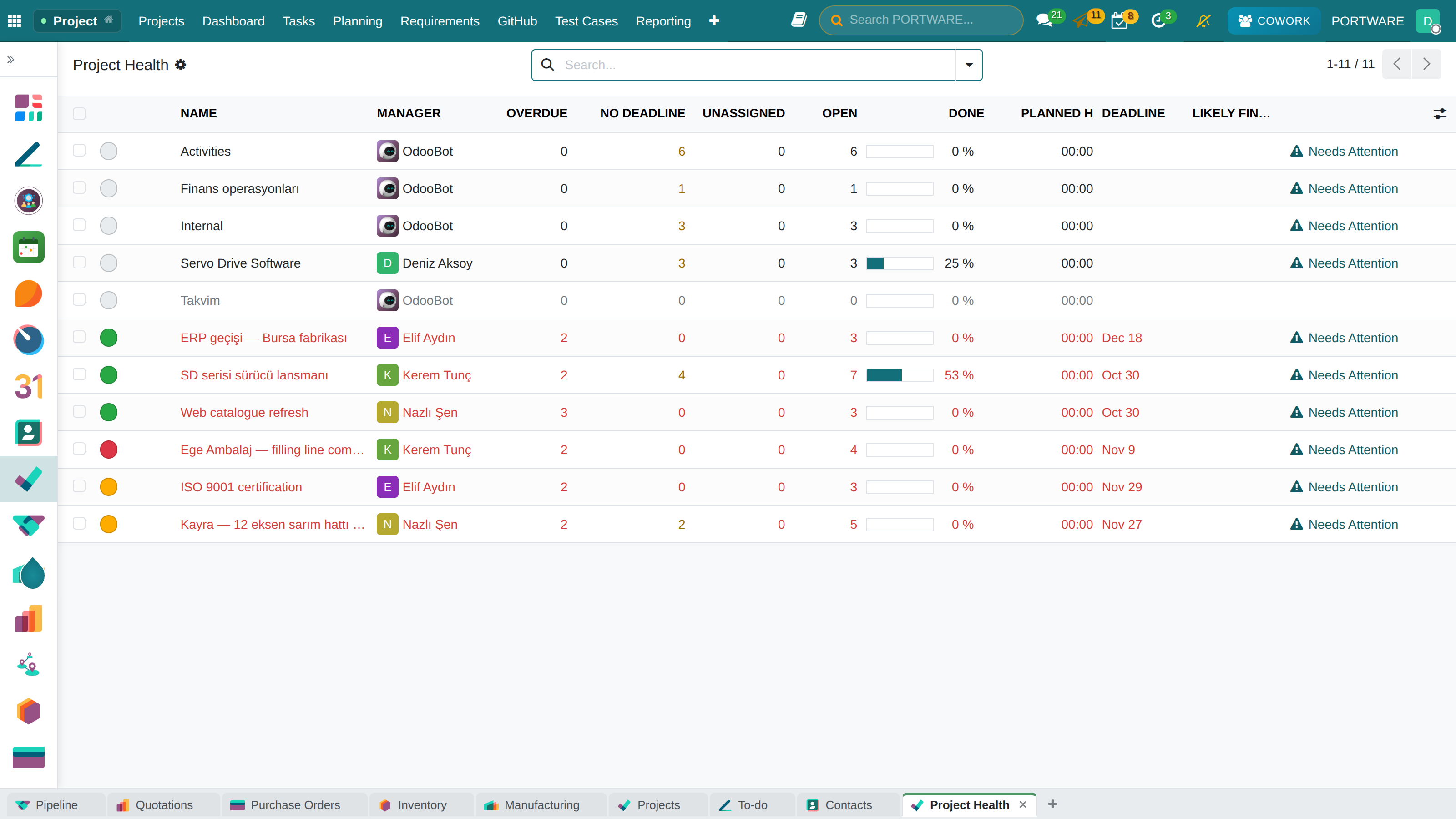Open the search filter dropdown arrow
The image size is (1456, 819).
(969, 65)
